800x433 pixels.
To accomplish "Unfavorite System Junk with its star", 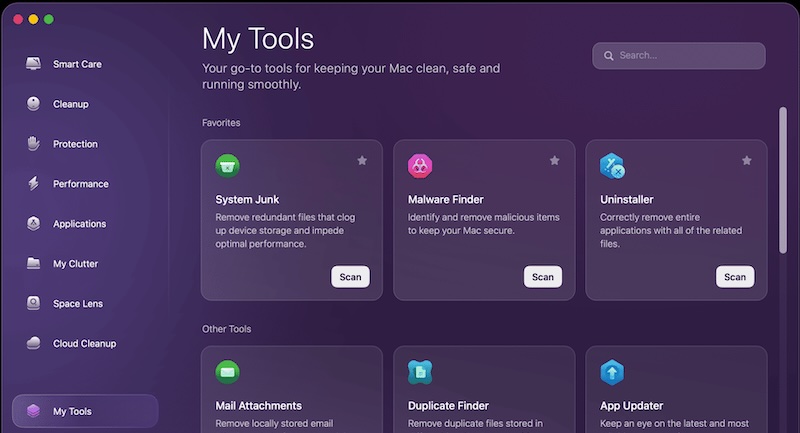I will [x=362, y=161].
